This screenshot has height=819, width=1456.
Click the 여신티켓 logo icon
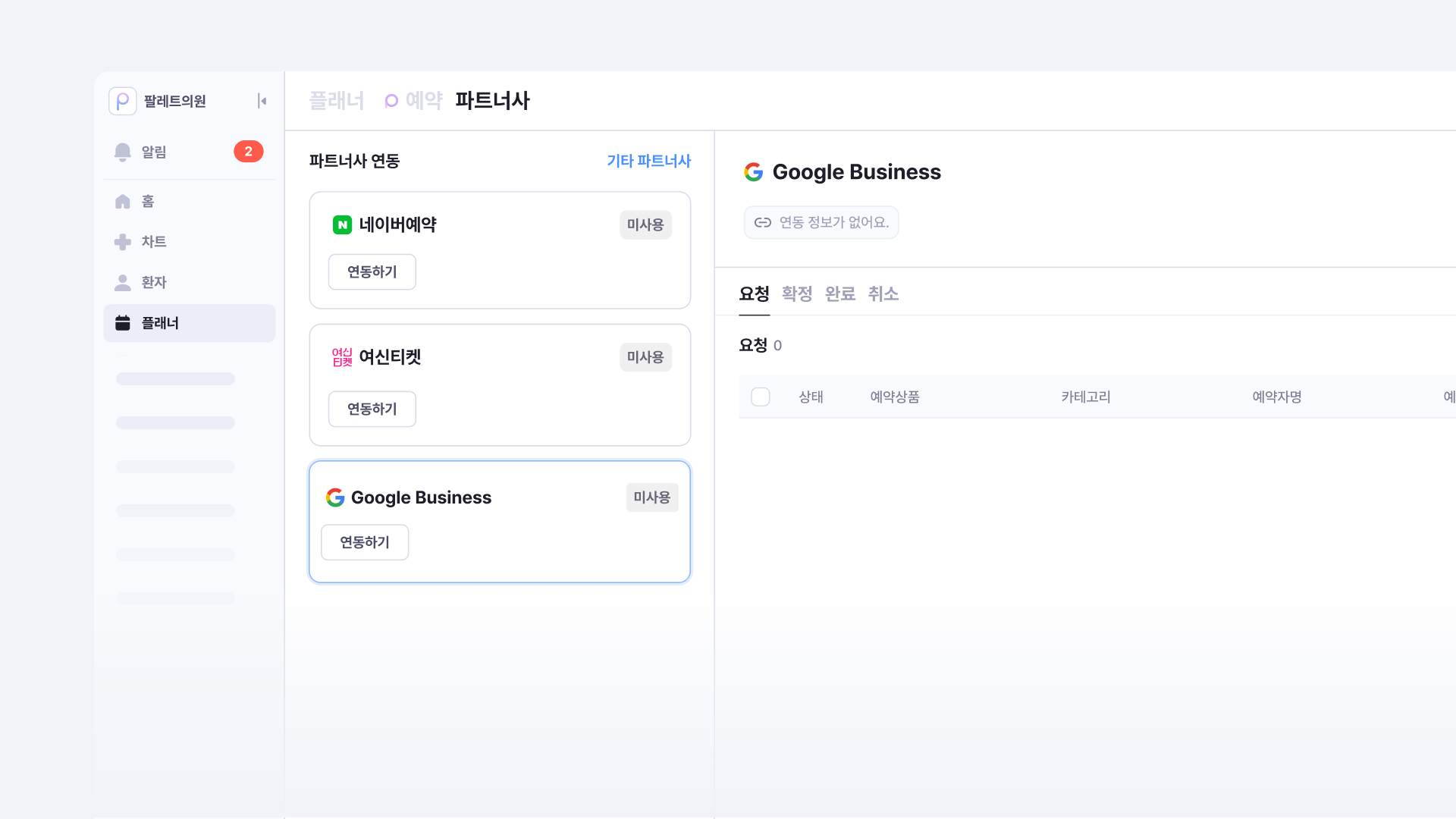tap(342, 357)
